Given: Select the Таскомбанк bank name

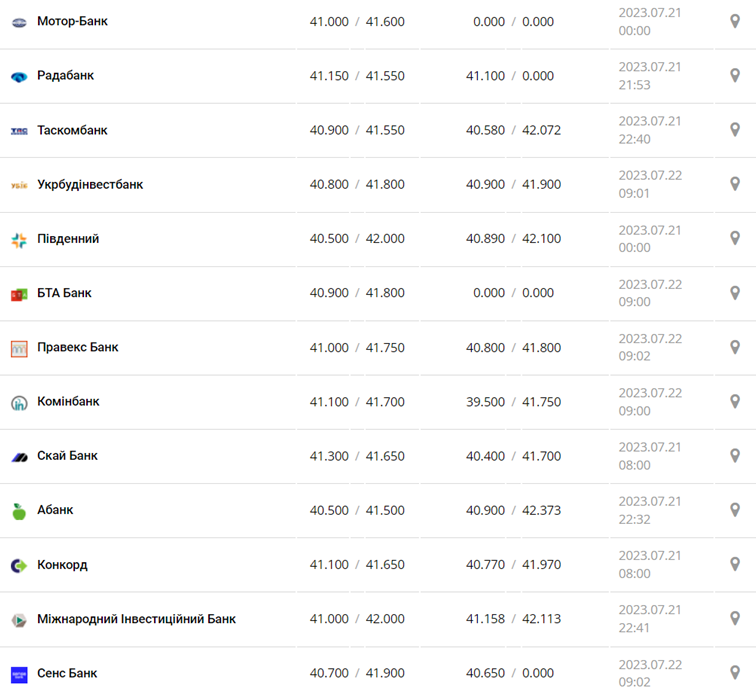Looking at the screenshot, I should tap(72, 130).
